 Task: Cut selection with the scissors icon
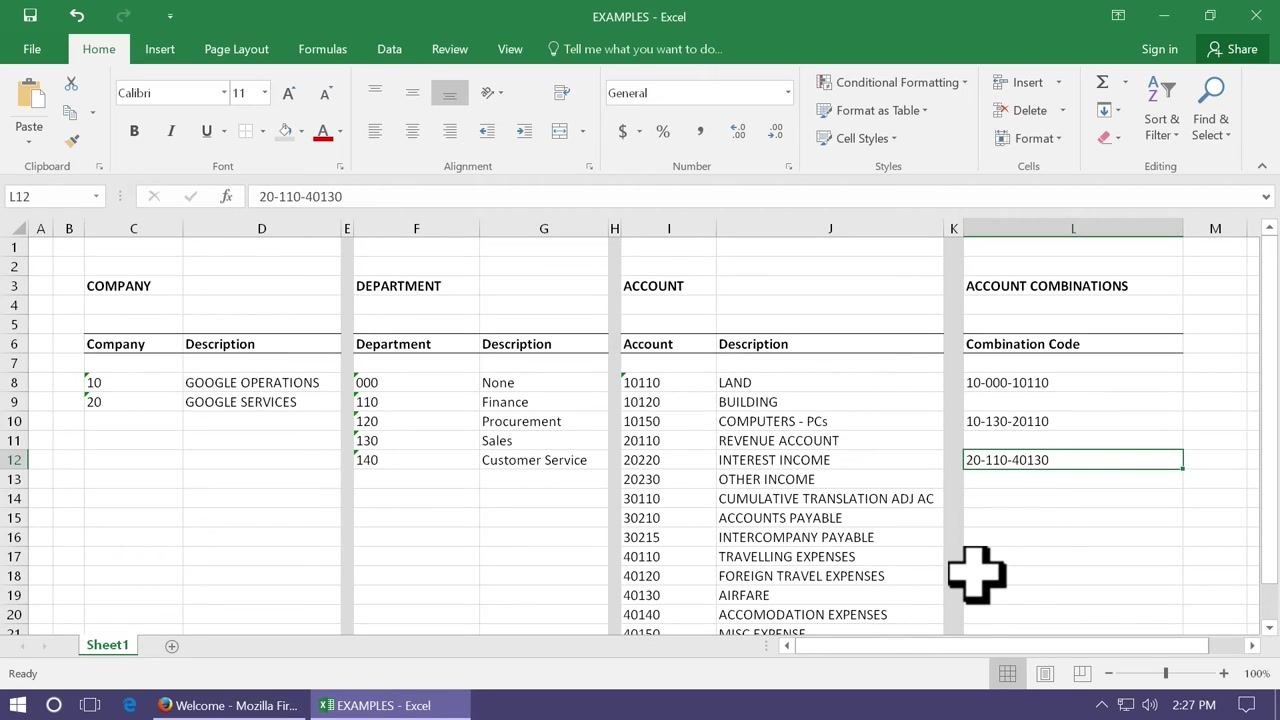tap(71, 84)
